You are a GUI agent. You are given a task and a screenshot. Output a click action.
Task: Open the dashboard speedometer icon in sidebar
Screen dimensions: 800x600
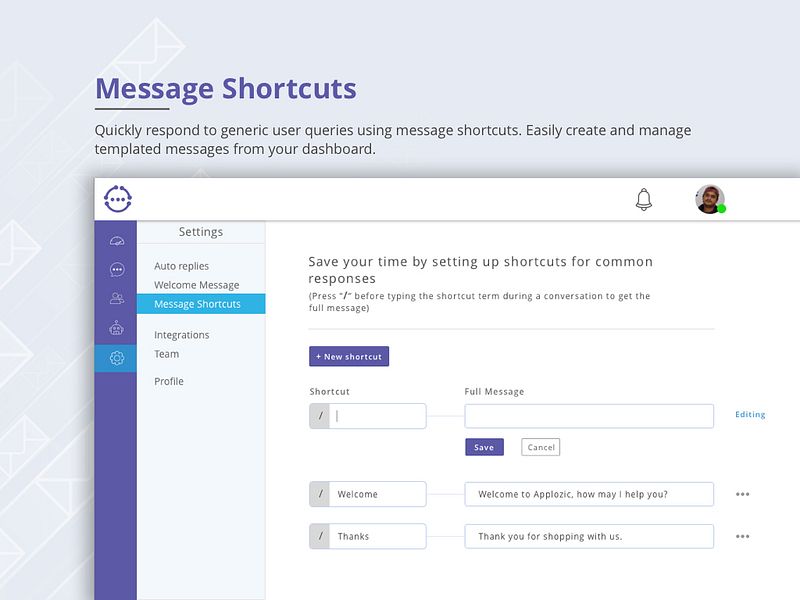117,241
